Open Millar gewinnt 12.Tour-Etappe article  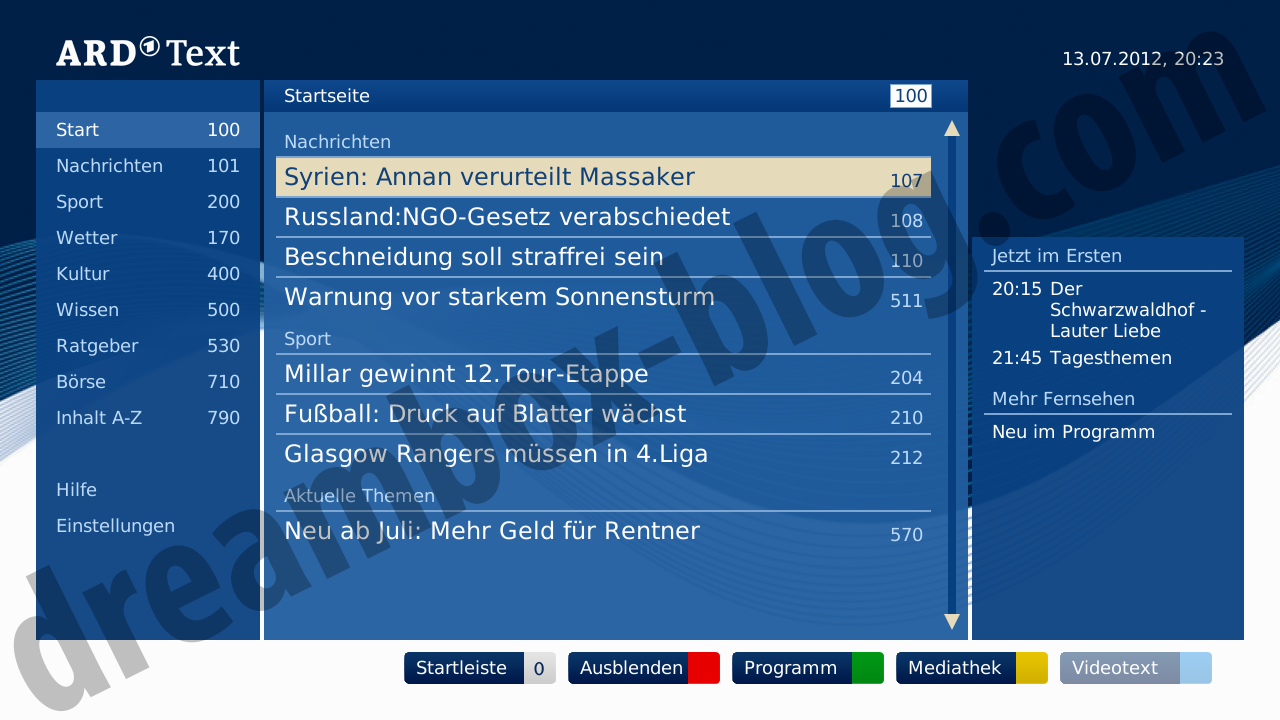[603, 375]
